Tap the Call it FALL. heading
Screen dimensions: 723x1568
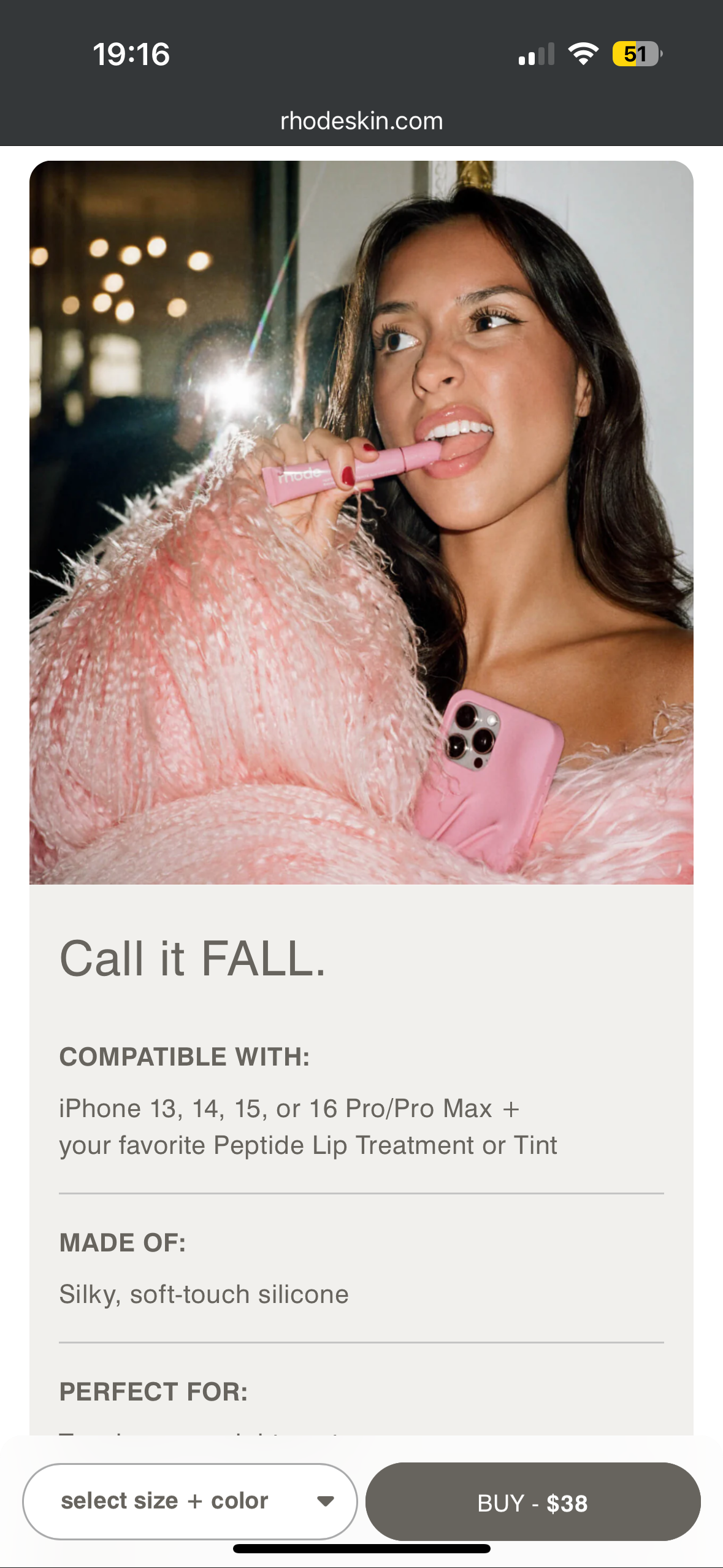click(193, 958)
